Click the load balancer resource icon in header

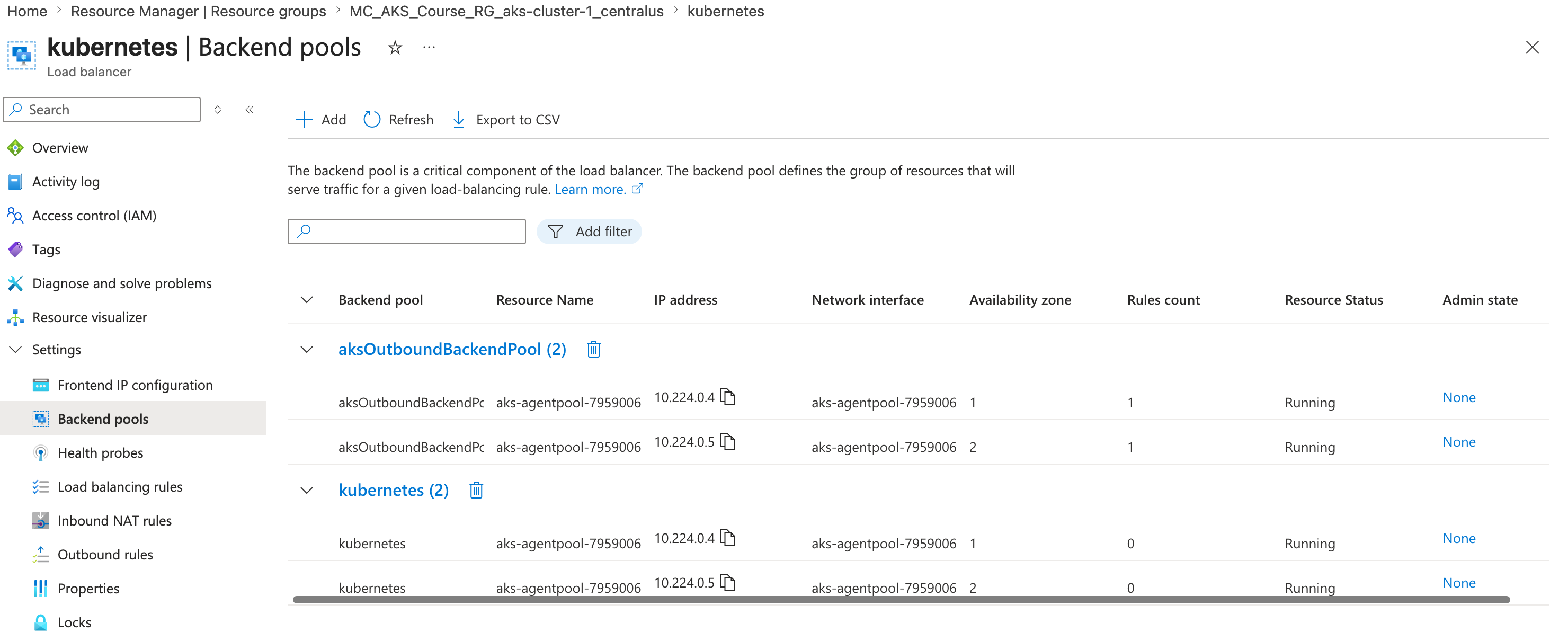tap(22, 56)
